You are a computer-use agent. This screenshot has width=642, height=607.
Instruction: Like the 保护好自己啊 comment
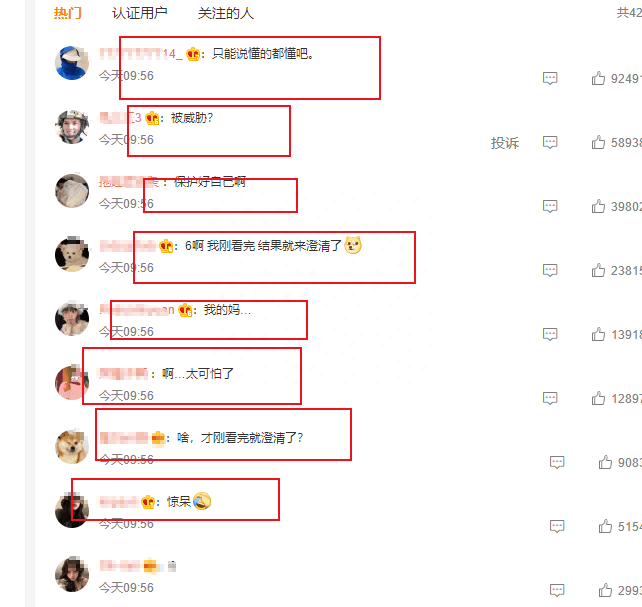tap(598, 206)
